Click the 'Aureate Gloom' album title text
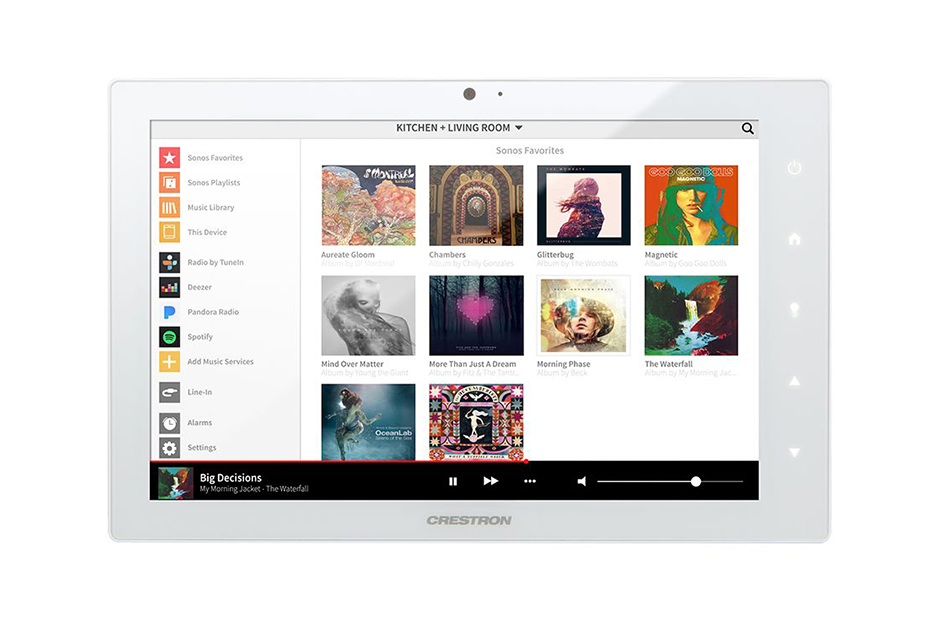The image size is (940, 640). (348, 255)
